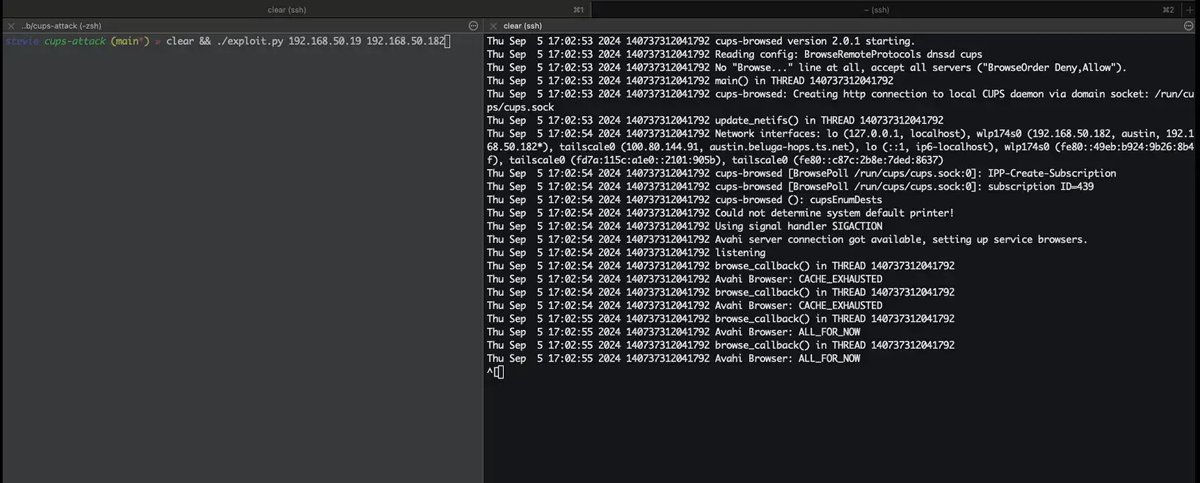The width and height of the screenshot is (1200, 483).
Task: Click the 'IPP-Create-Subscription' log line
Action: click(801, 173)
